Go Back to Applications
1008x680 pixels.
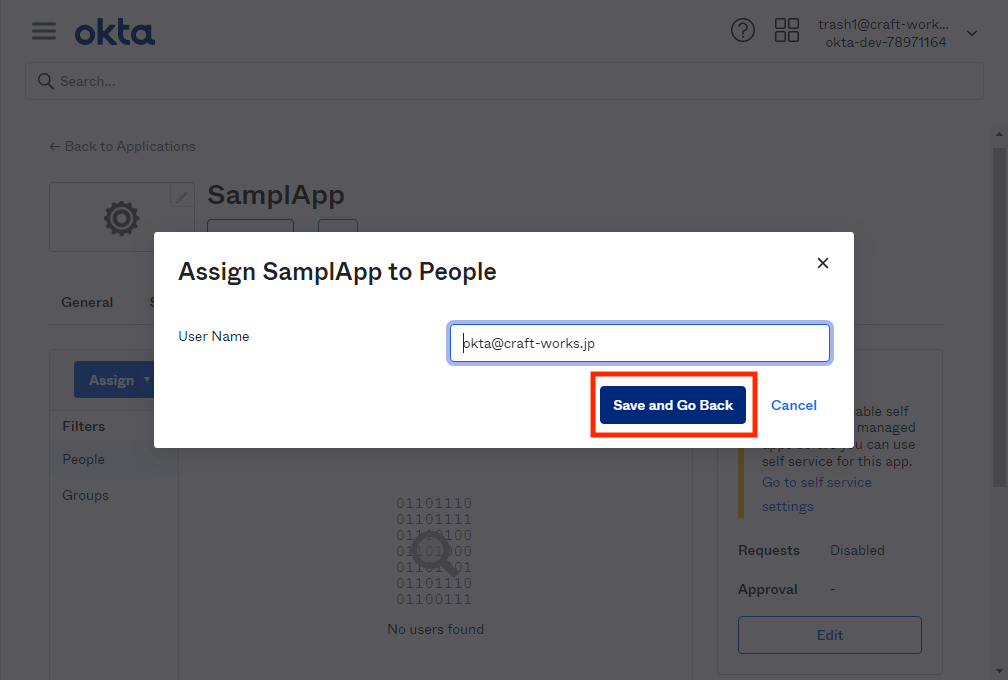122,147
